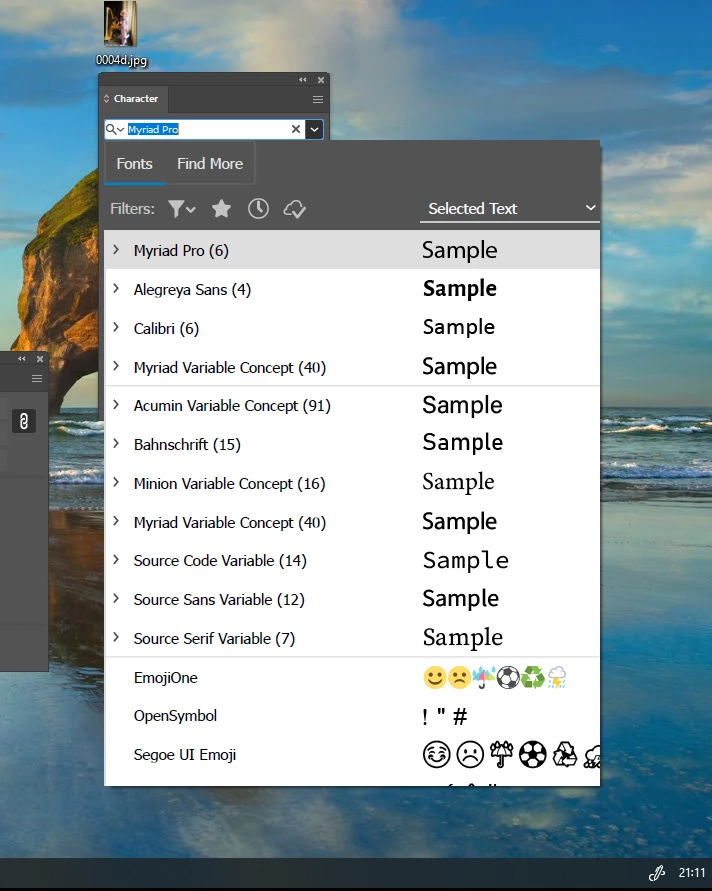Click the Alegreya Sans bold Sample preview

460,289
